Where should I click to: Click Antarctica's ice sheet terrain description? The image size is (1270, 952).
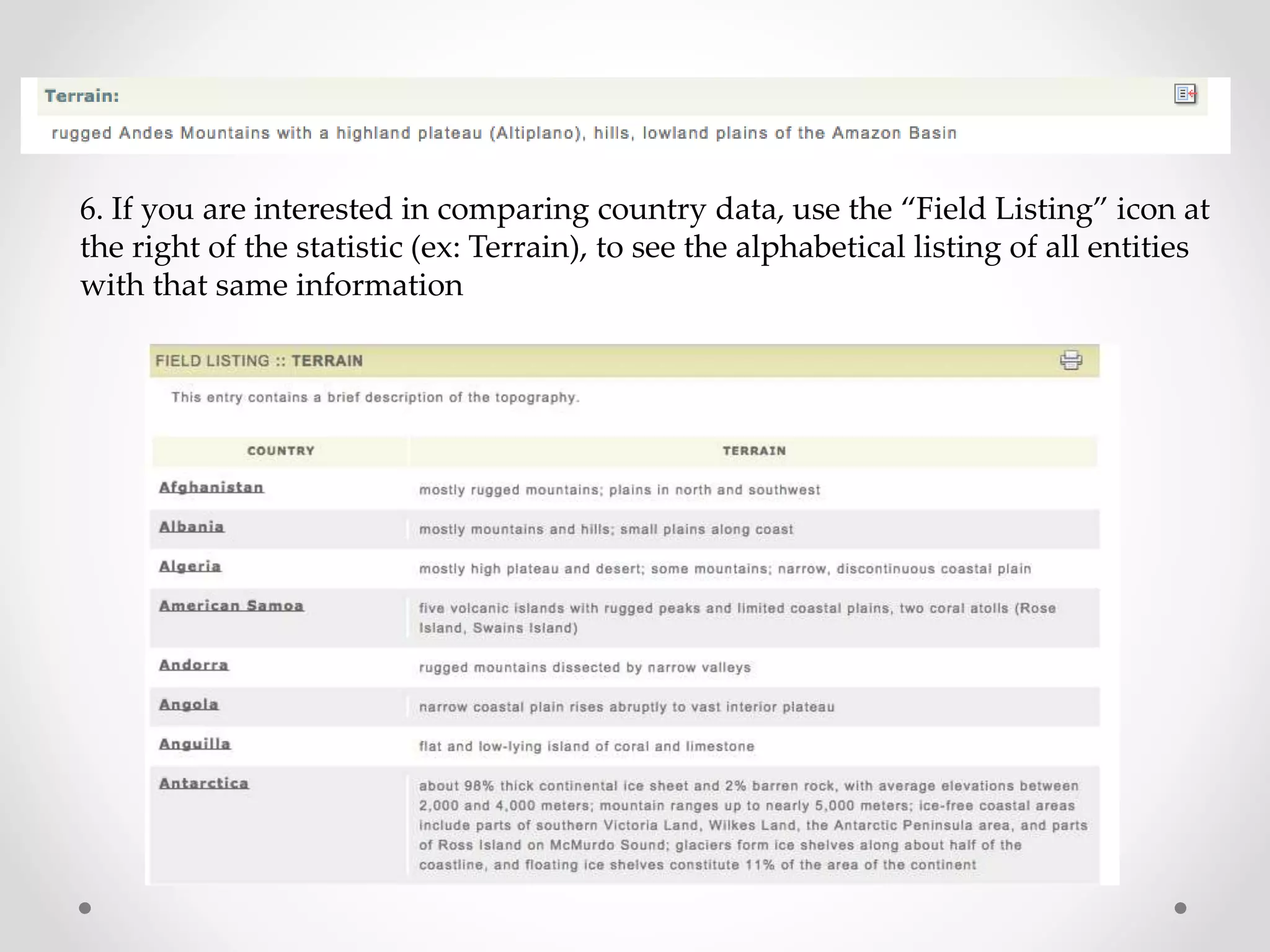752,825
